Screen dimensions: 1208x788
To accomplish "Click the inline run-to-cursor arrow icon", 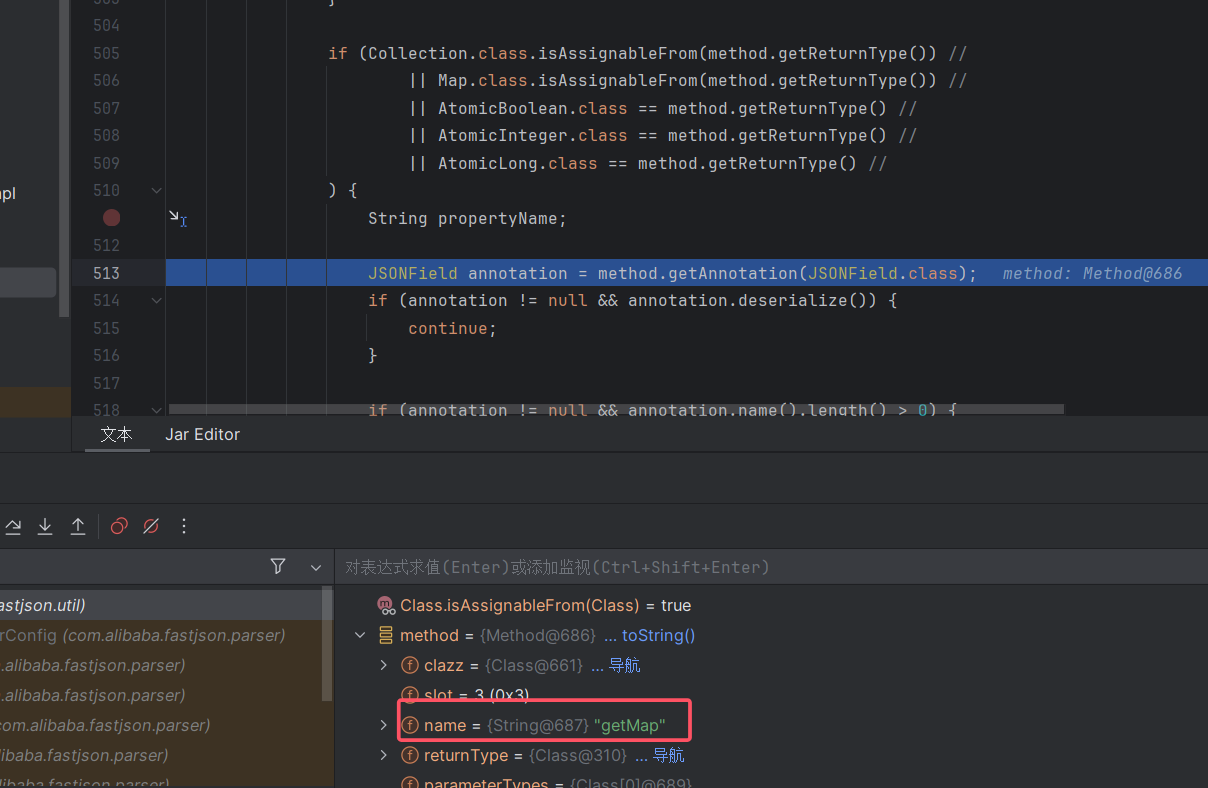I will pos(175,217).
